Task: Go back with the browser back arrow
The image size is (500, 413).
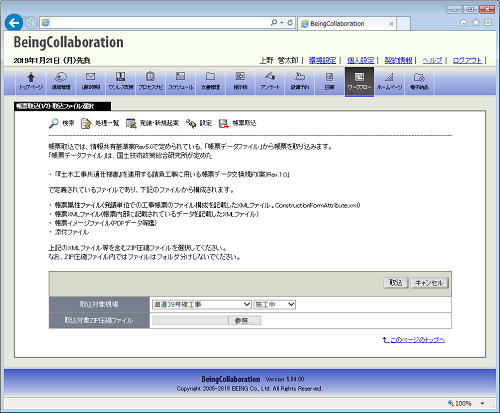Action: [x=14, y=23]
